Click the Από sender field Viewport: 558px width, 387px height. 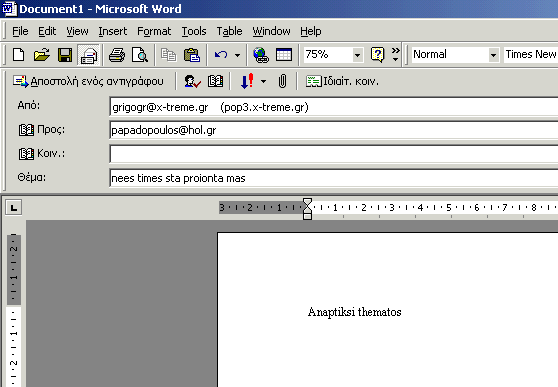point(334,107)
